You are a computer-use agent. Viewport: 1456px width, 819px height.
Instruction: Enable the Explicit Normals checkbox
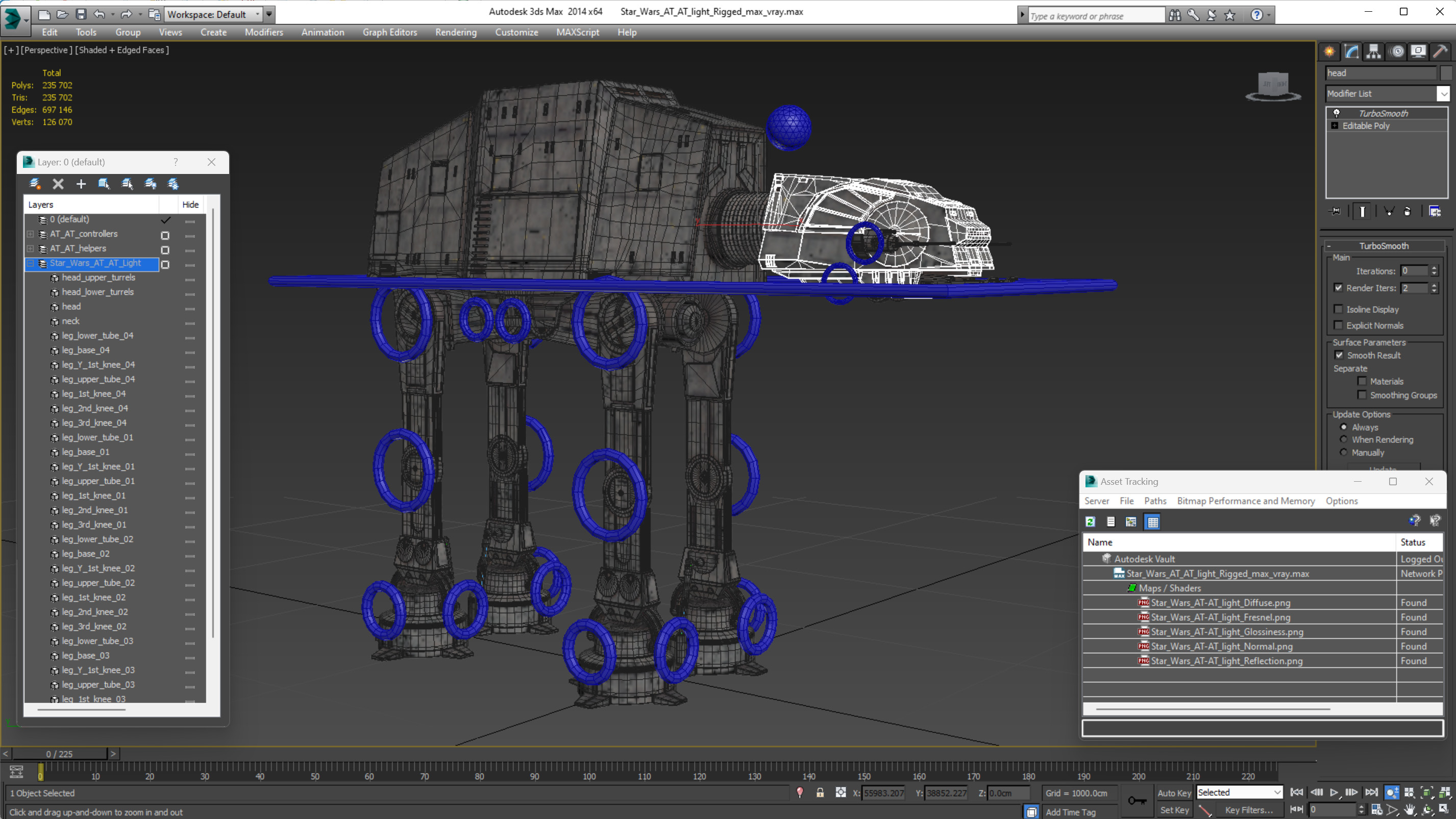(1339, 325)
